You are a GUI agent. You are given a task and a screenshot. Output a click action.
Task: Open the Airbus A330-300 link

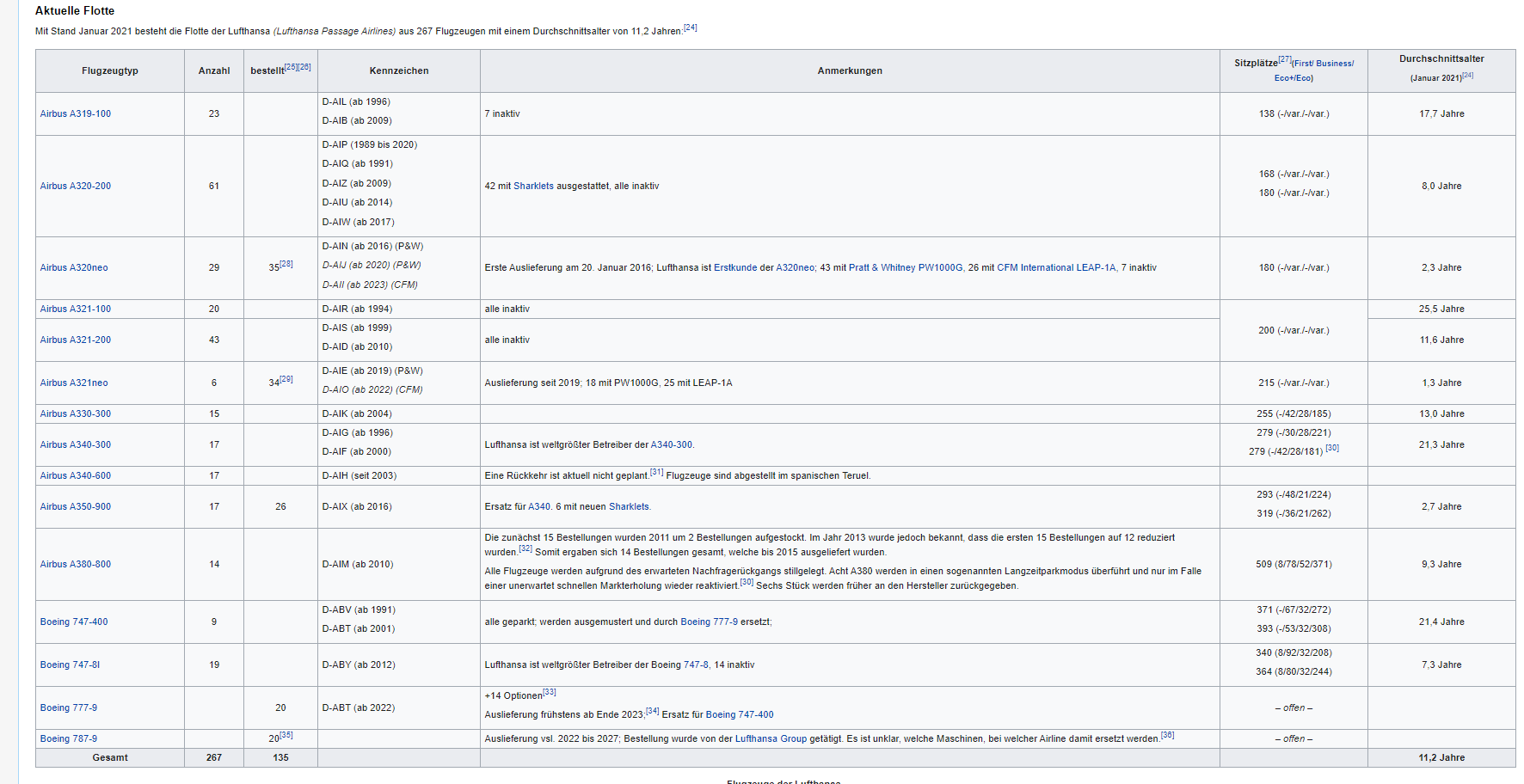[76, 413]
